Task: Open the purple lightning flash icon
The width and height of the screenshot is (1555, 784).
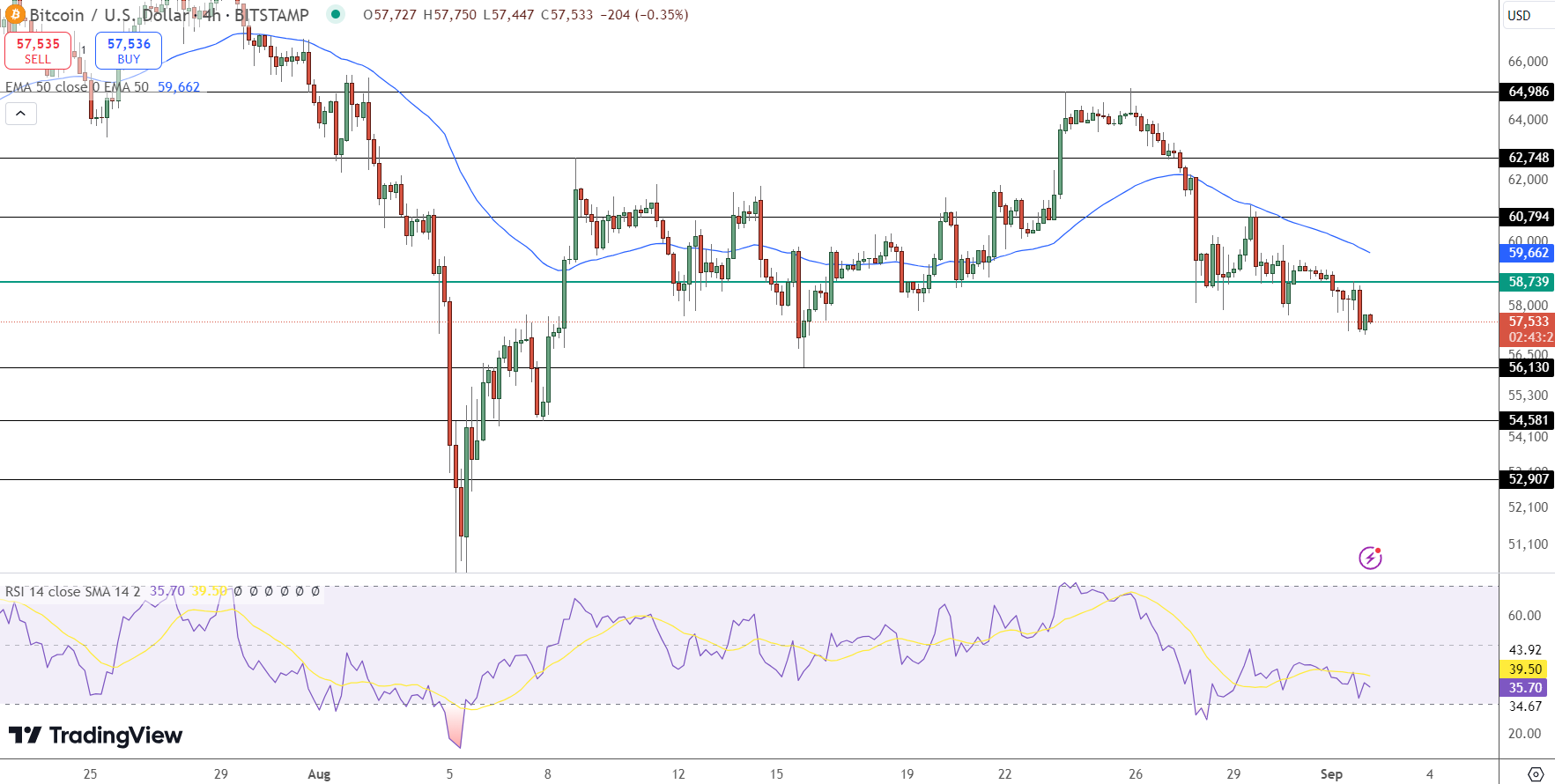Action: click(x=1370, y=558)
